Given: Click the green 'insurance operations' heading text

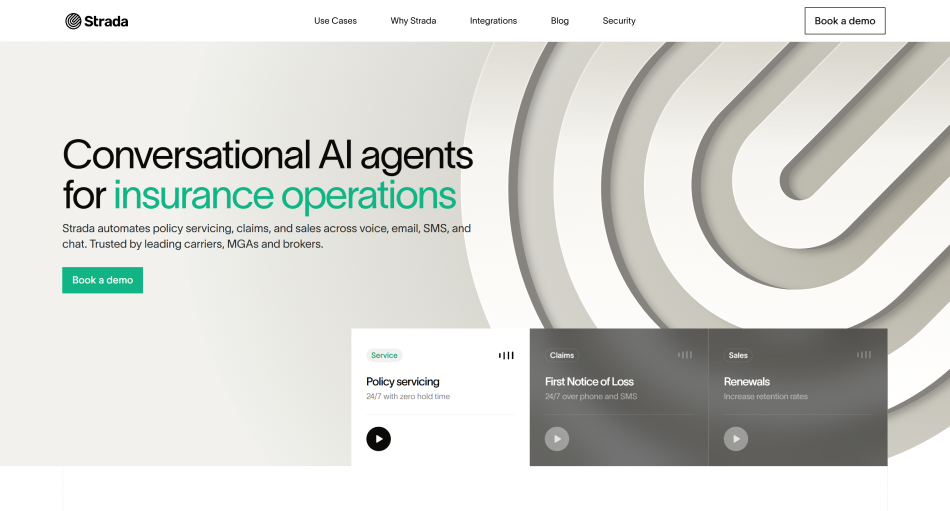Looking at the screenshot, I should pyautogui.click(x=285, y=195).
